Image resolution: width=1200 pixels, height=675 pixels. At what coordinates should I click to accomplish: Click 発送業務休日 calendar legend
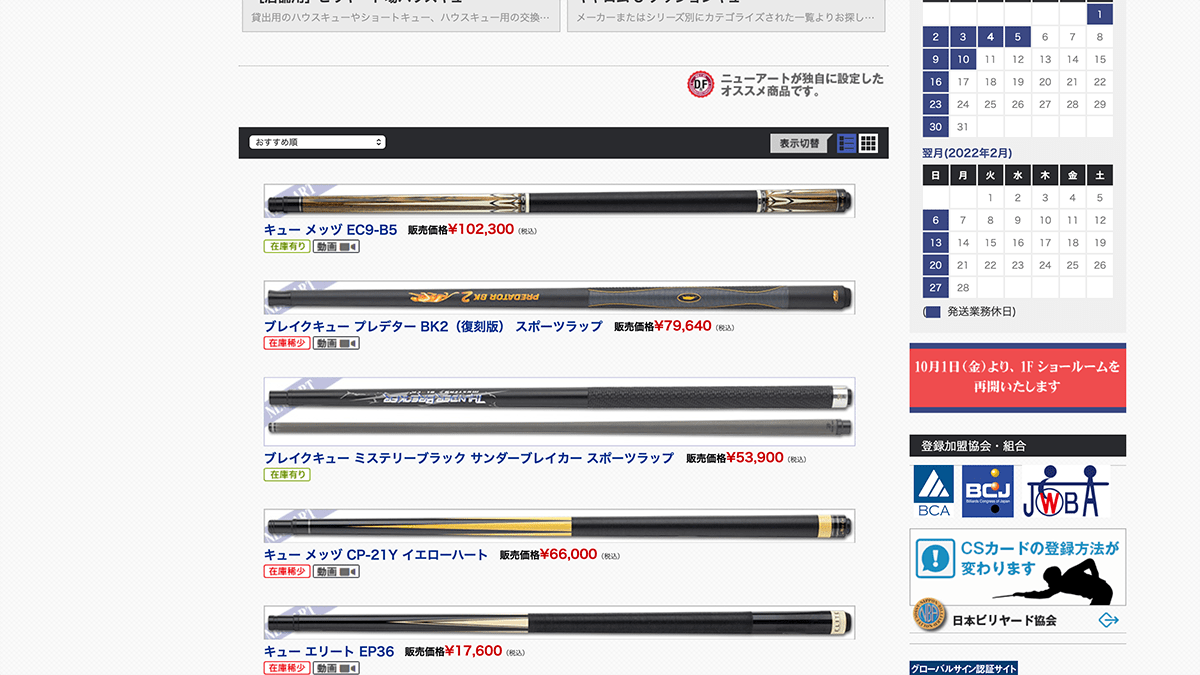[x=971, y=312]
